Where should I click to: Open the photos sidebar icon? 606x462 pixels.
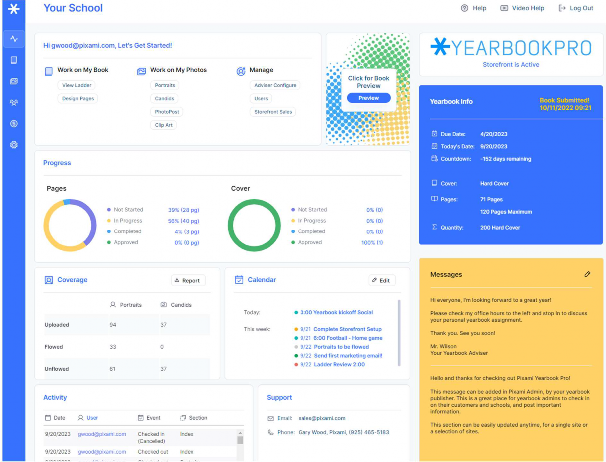tap(14, 81)
